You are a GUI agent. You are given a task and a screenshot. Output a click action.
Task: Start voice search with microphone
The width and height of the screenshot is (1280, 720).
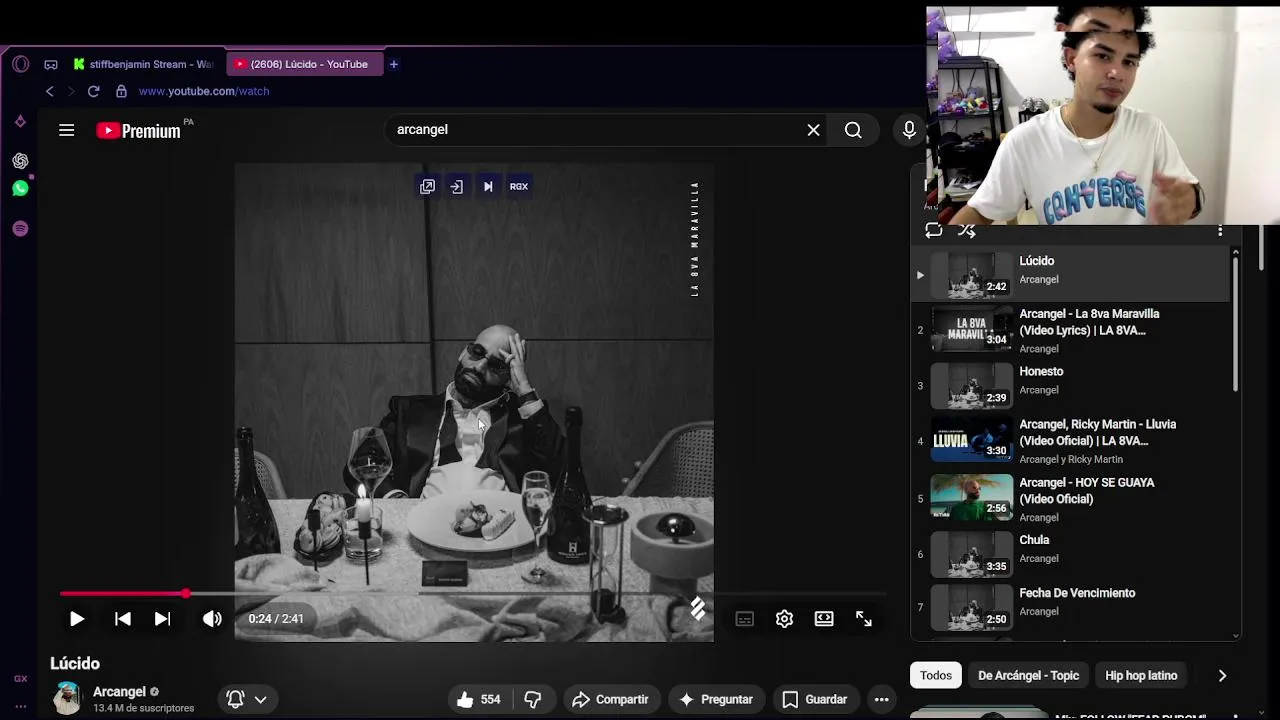[909, 130]
